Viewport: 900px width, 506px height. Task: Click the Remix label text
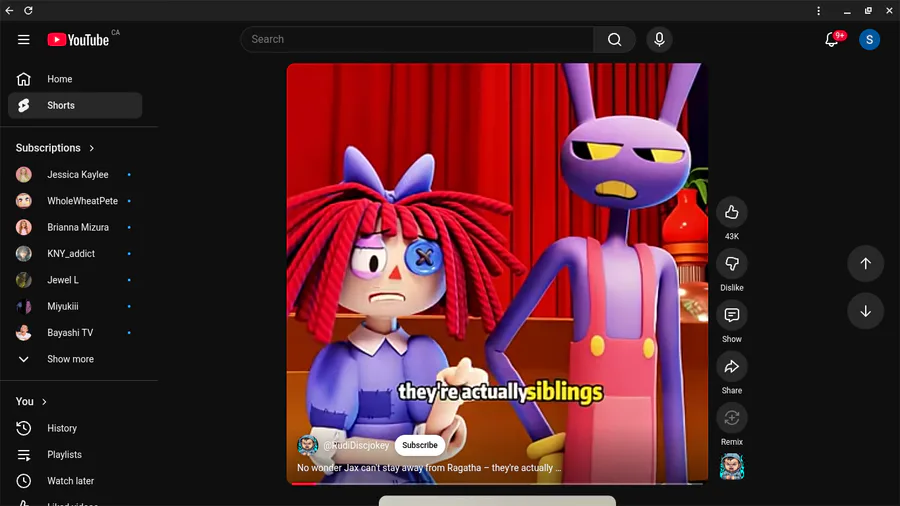731,442
